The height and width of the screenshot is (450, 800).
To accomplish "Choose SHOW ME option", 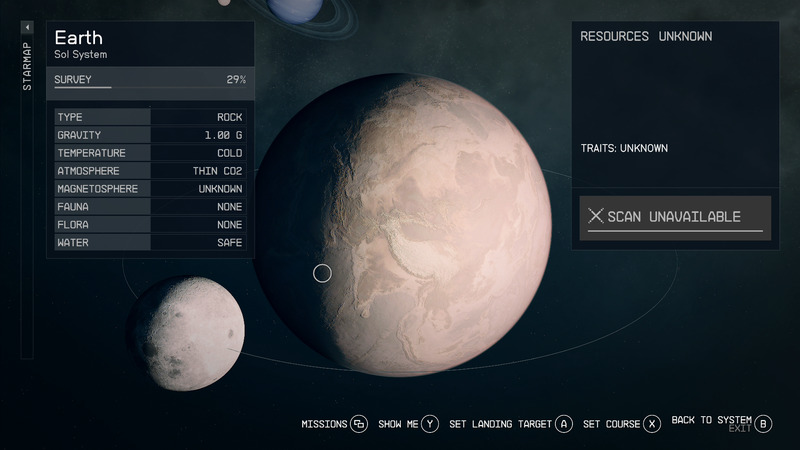I will [x=398, y=424].
